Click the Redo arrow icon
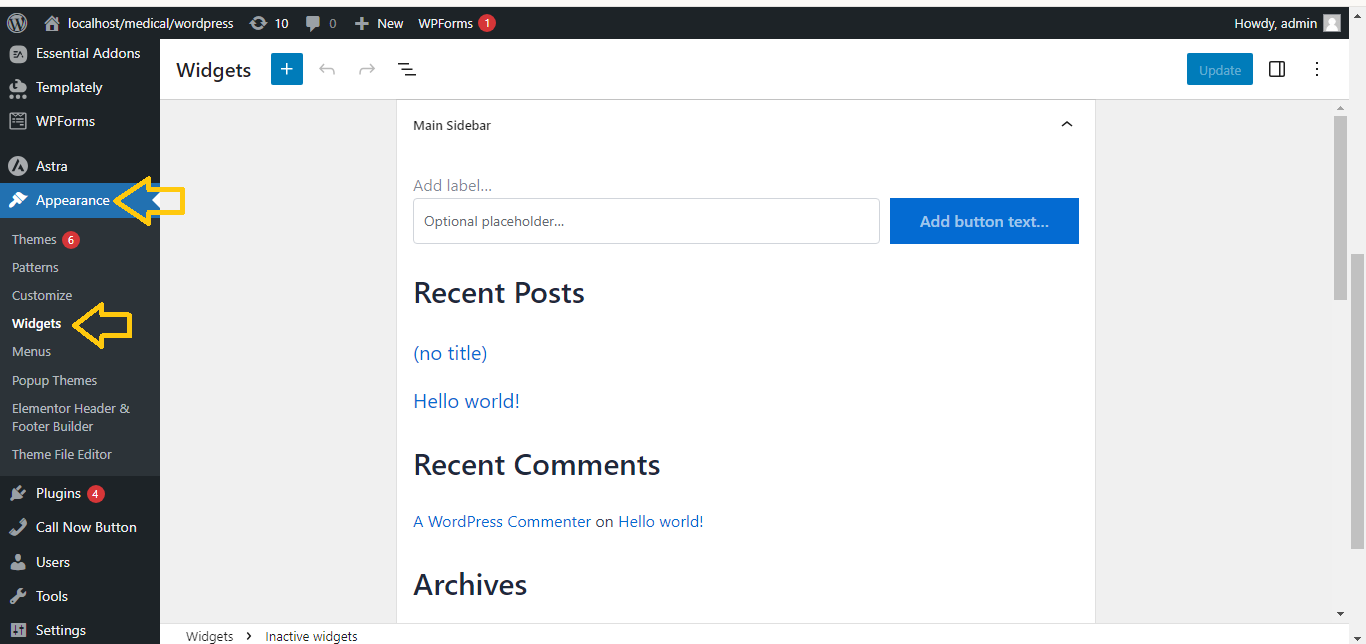Viewport: 1366px width, 644px height. pos(367,69)
